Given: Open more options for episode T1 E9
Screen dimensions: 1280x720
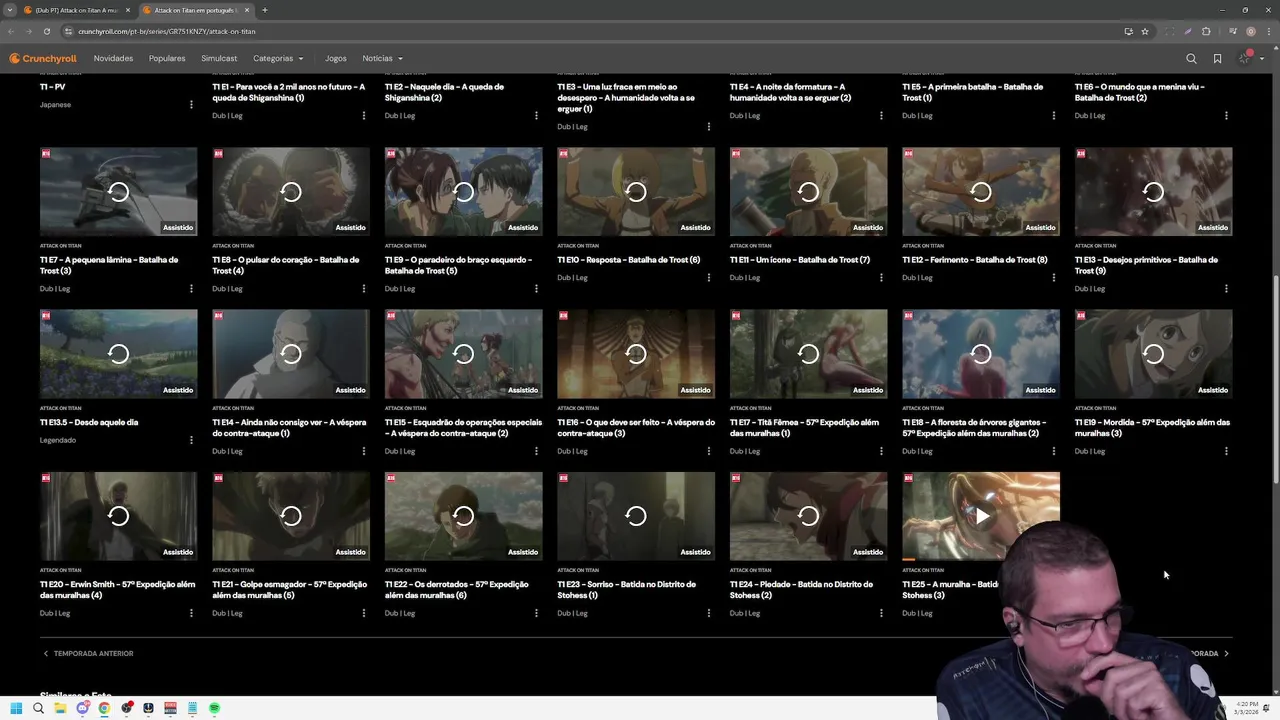Looking at the screenshot, I should tap(536, 288).
